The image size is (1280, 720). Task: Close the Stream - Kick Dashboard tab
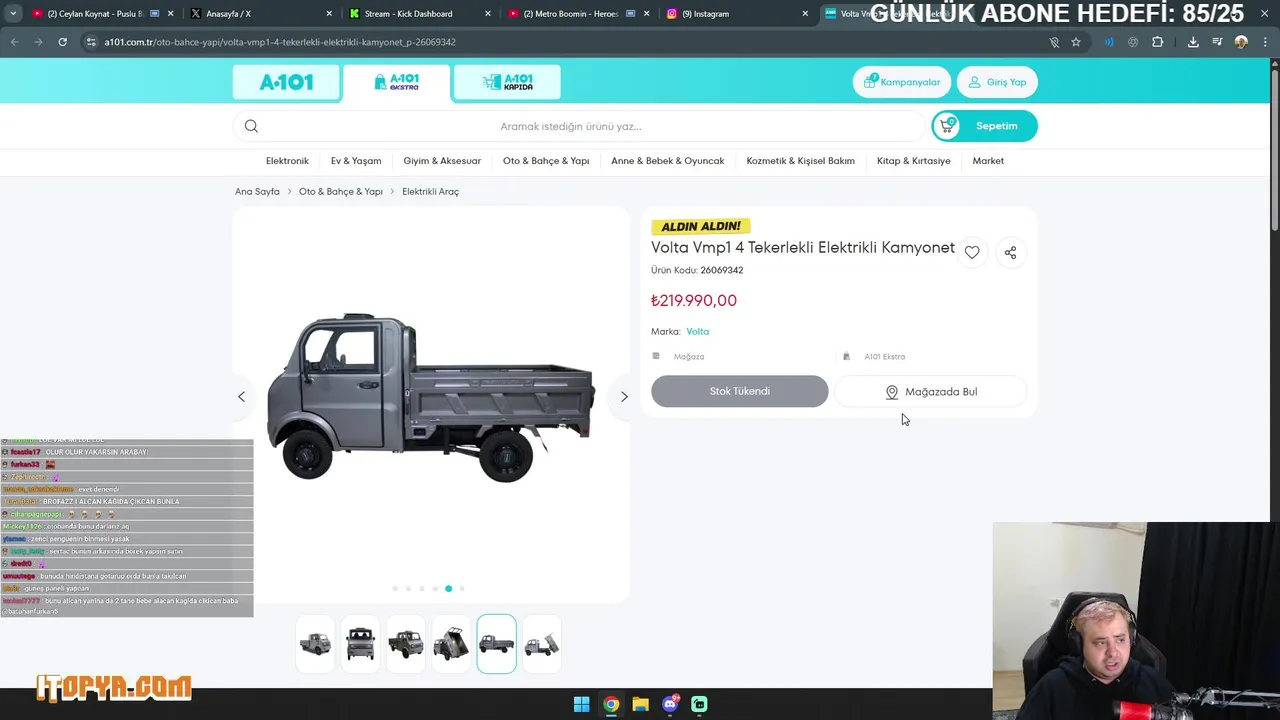point(488,14)
